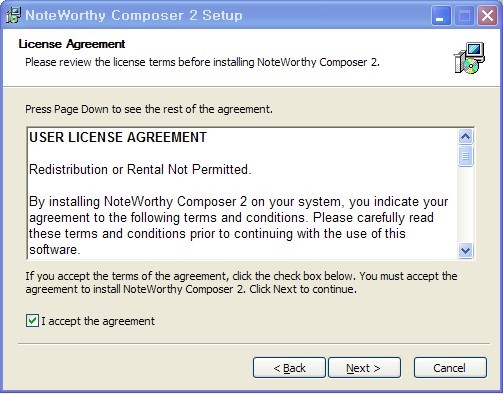Click inside the "By installing NoteWorthy Composer" paragraph
Image resolution: width=503 pixels, height=394 pixels.
coord(239,225)
